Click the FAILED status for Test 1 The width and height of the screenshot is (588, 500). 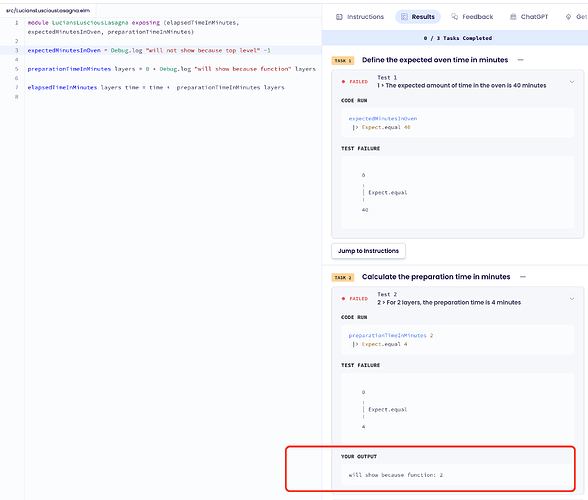pos(355,82)
